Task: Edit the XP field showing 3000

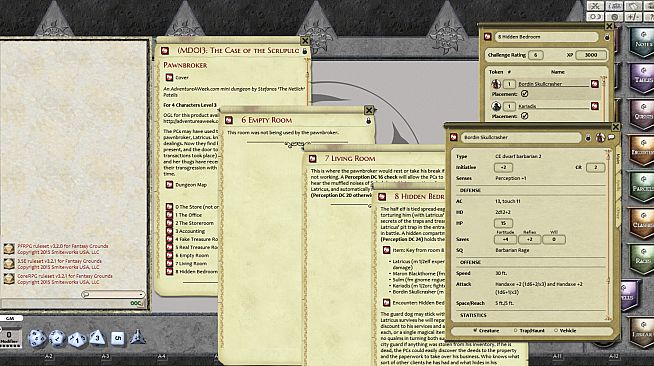Action: (591, 55)
